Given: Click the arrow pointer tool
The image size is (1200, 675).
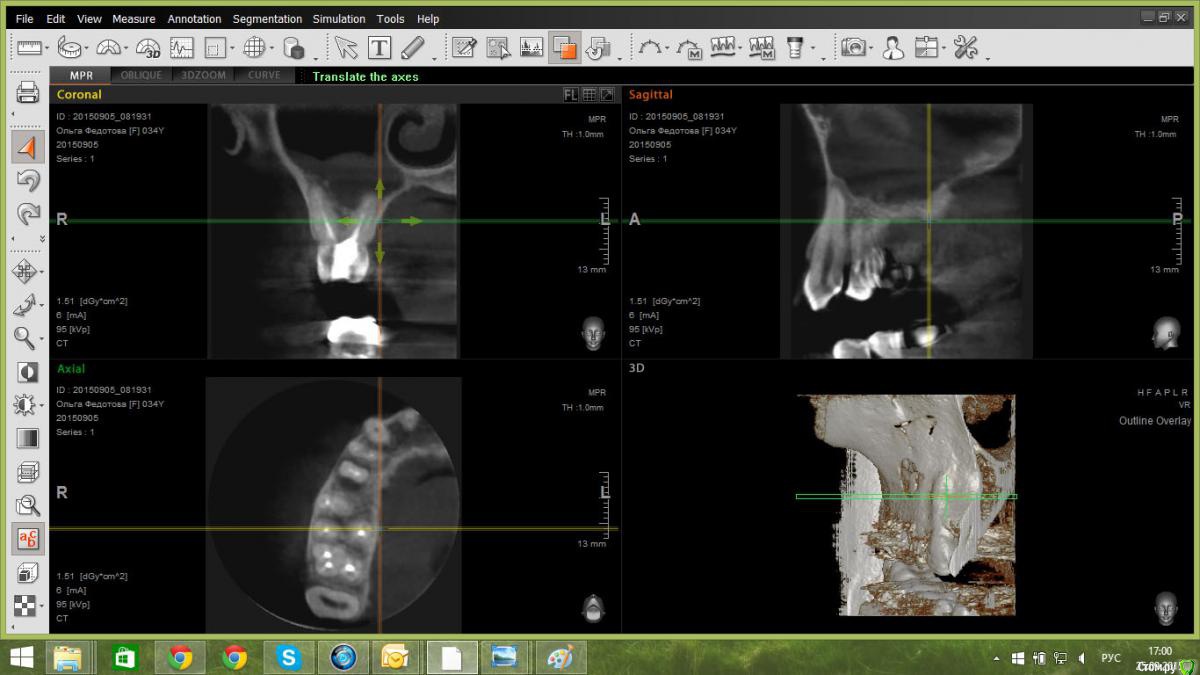Looking at the screenshot, I should 346,47.
